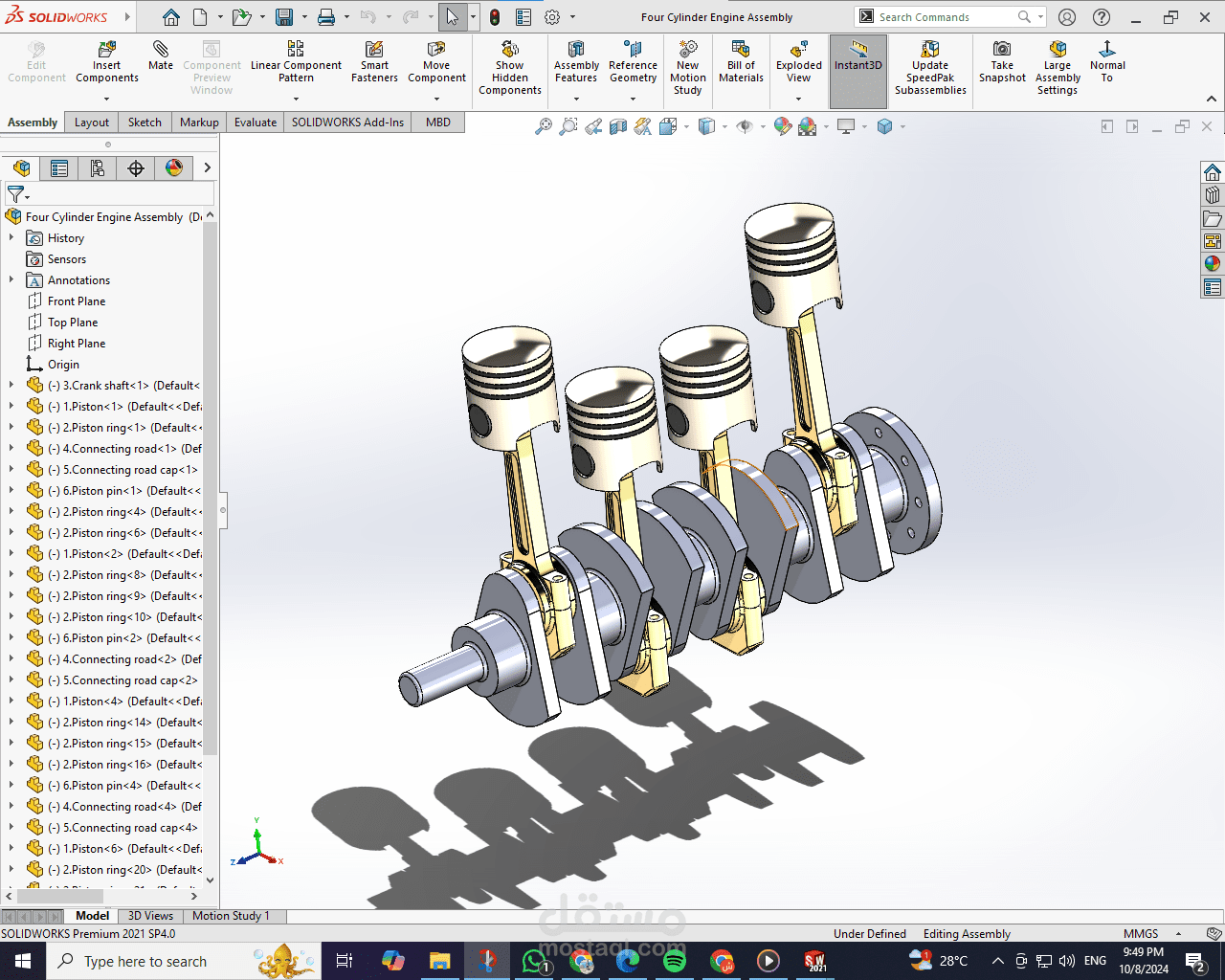Switch to SOLIDWORKS Add-Ins tab
The height and width of the screenshot is (980, 1225).
pos(347,122)
